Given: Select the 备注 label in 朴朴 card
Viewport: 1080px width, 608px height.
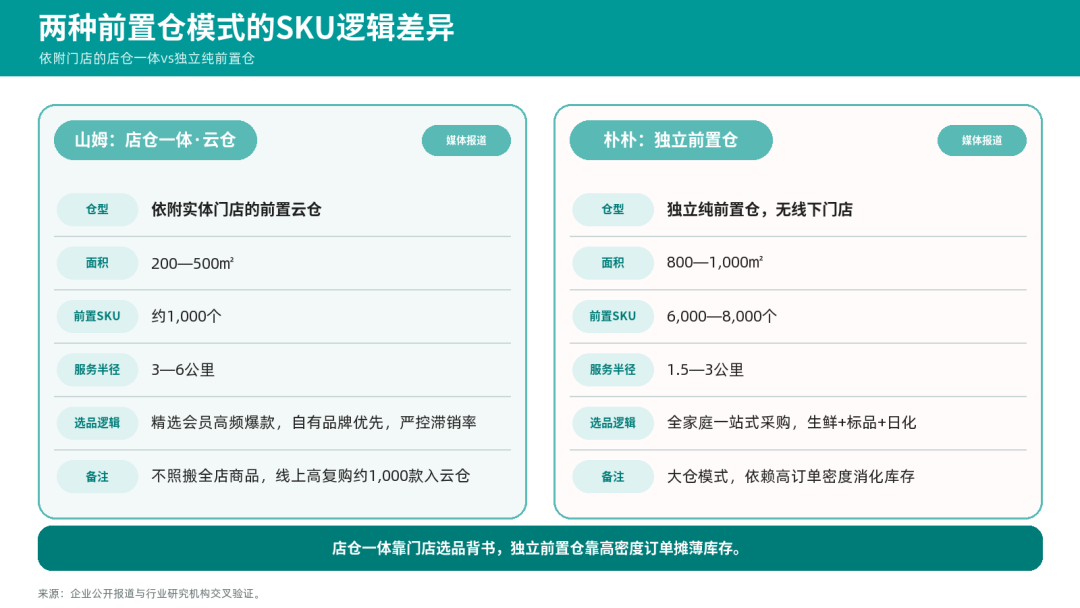Looking at the screenshot, I should point(612,476).
